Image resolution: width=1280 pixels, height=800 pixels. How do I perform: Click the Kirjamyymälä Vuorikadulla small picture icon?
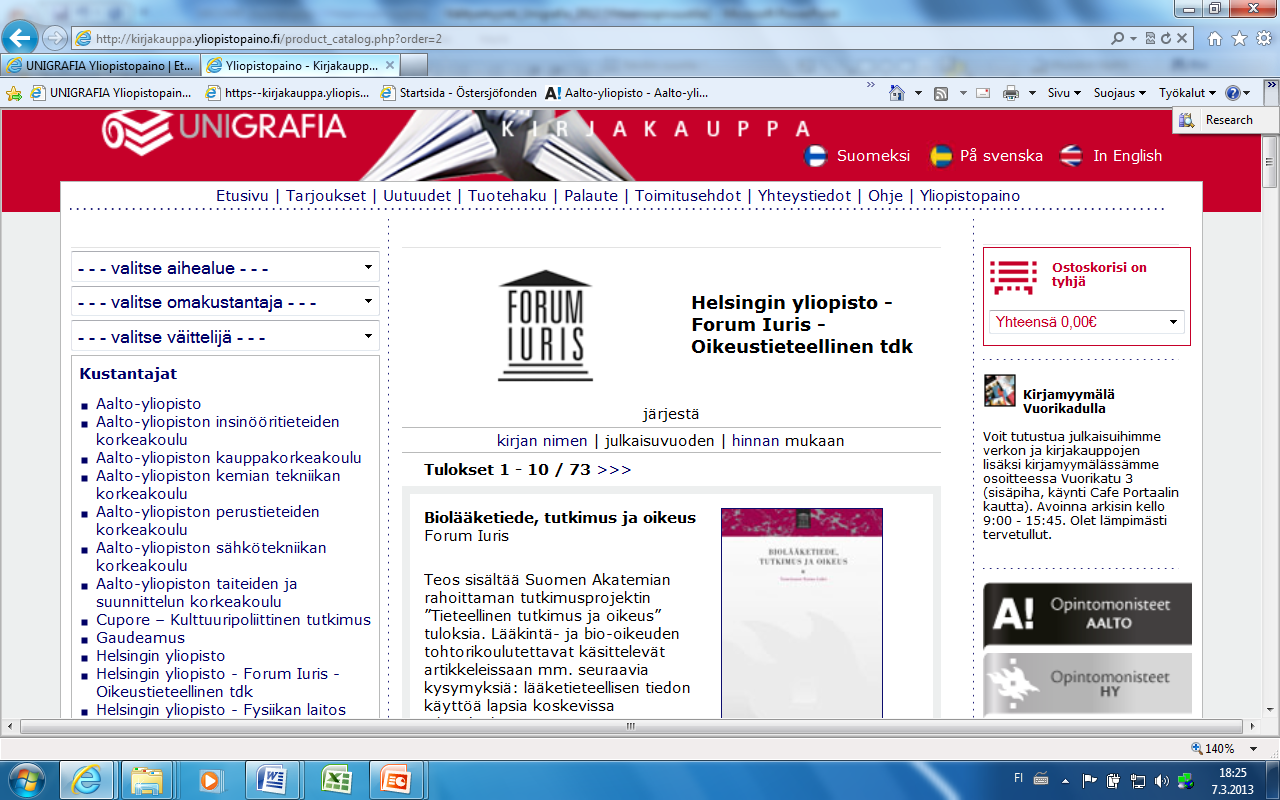click(1000, 390)
